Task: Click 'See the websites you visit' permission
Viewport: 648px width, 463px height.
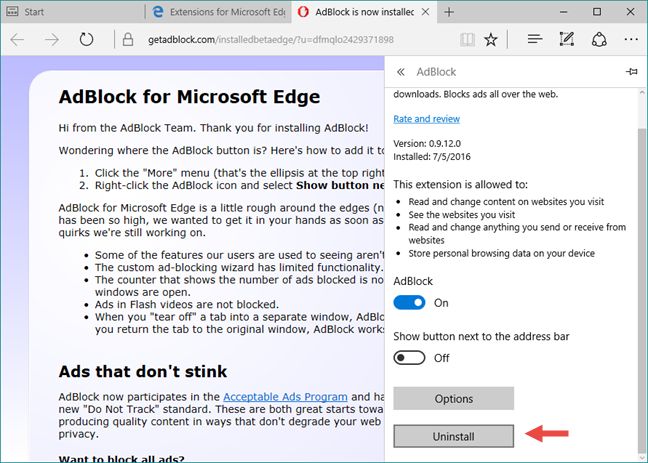Action: (x=462, y=215)
